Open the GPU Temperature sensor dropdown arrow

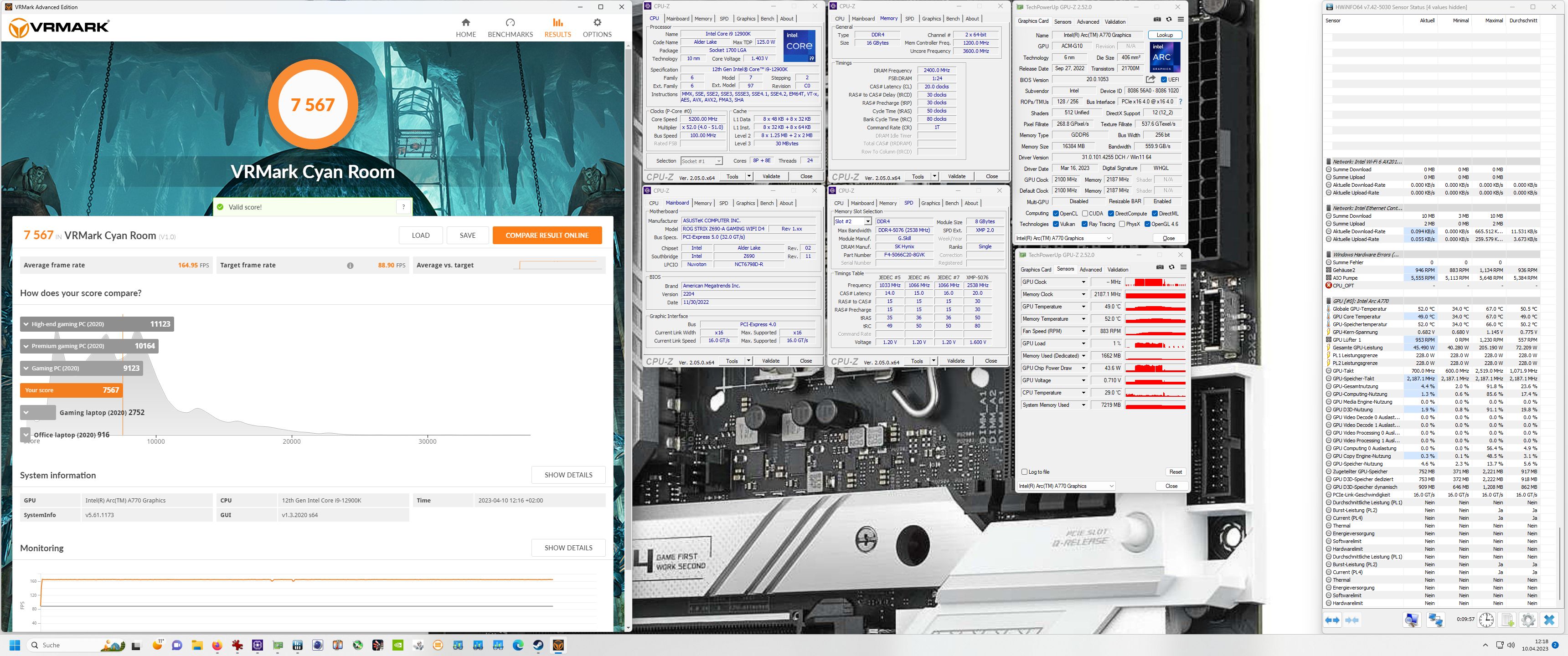pos(1083,307)
